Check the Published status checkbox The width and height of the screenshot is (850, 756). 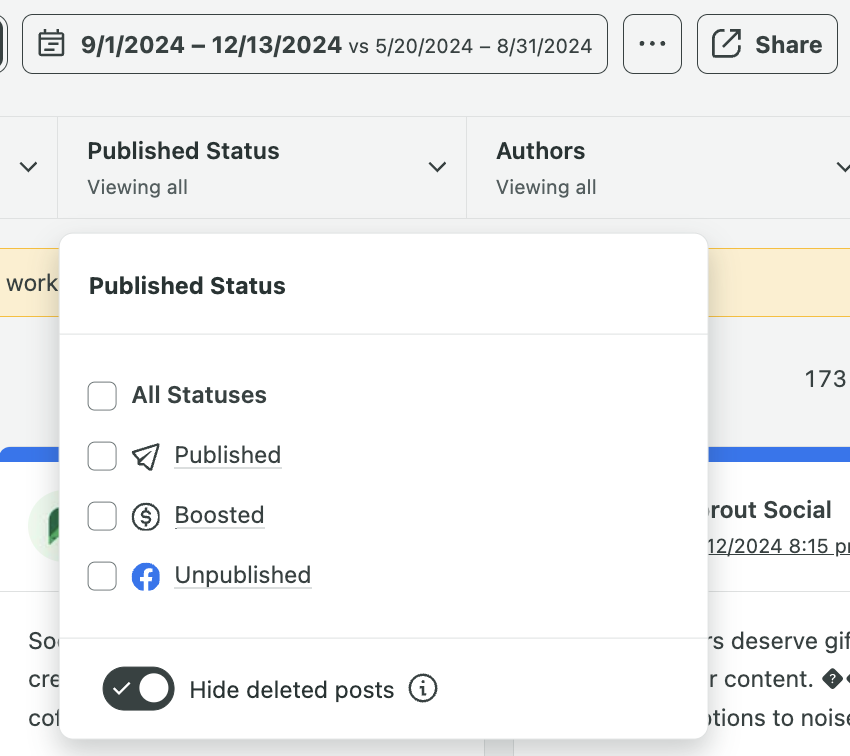(x=102, y=456)
